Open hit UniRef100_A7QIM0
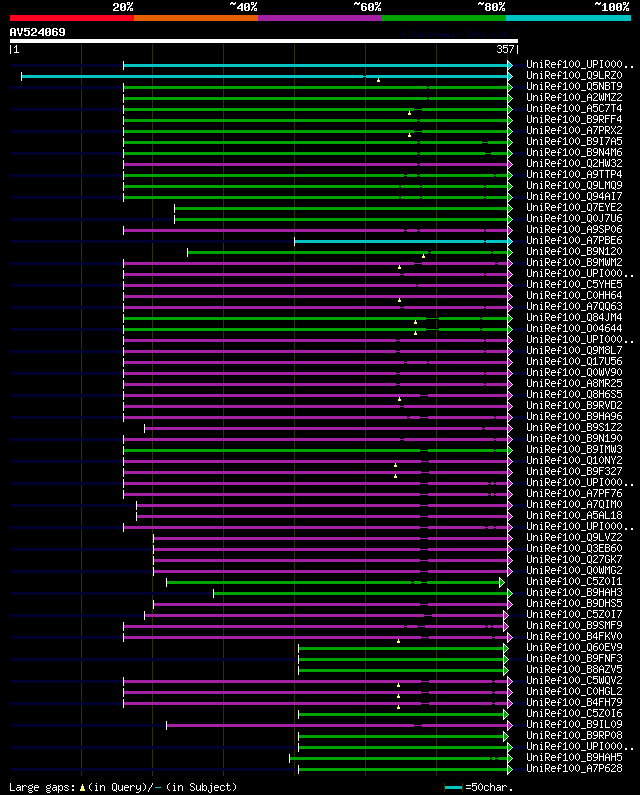The height and width of the screenshot is (795, 640). pos(574,505)
